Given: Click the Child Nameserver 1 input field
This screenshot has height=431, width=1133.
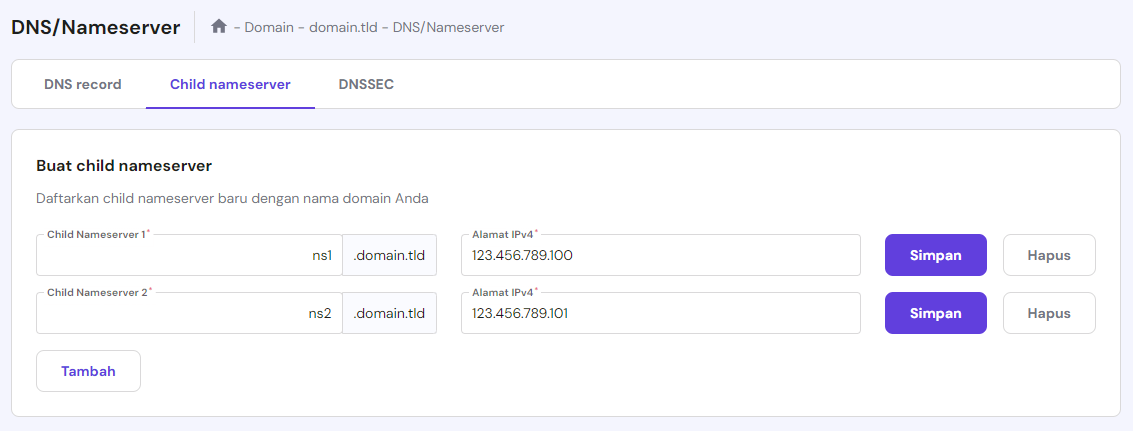Looking at the screenshot, I should tap(189, 255).
